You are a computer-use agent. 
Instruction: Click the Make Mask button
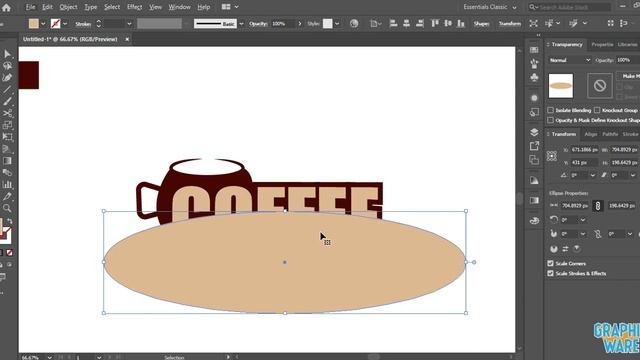point(629,76)
